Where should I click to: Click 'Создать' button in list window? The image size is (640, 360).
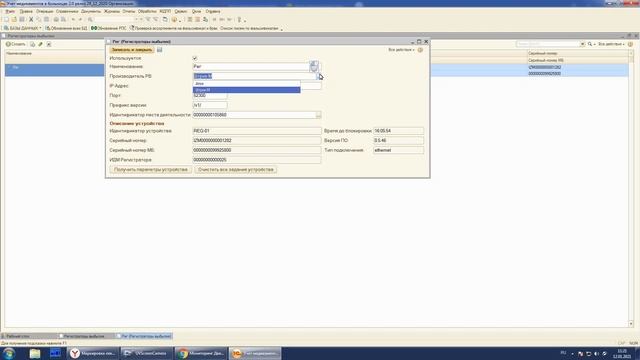16,44
